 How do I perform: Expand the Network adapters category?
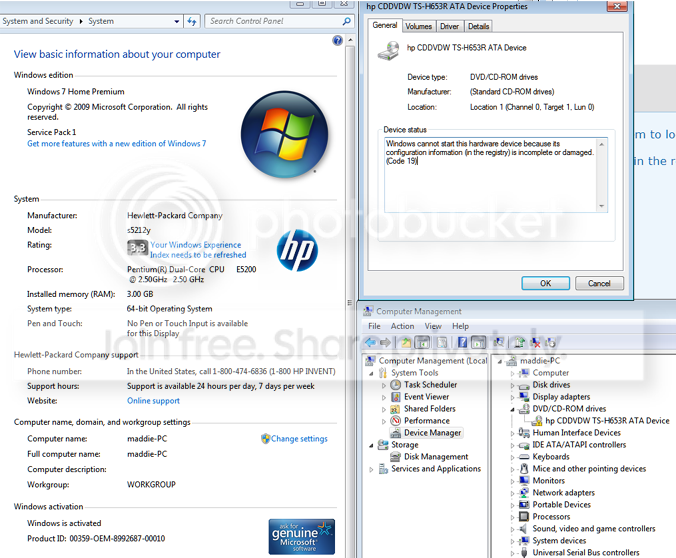[x=513, y=493]
